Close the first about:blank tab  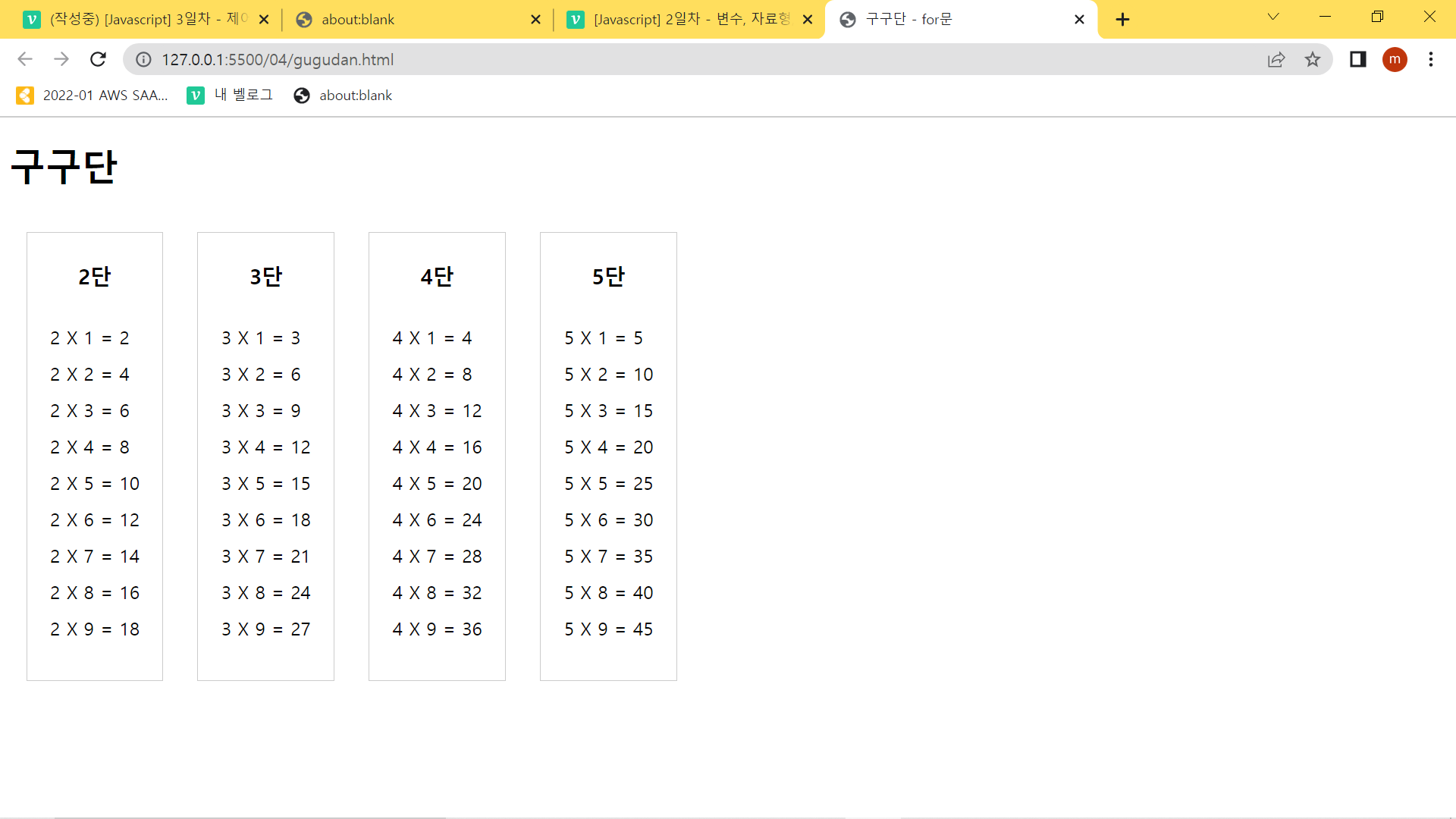coord(535,20)
